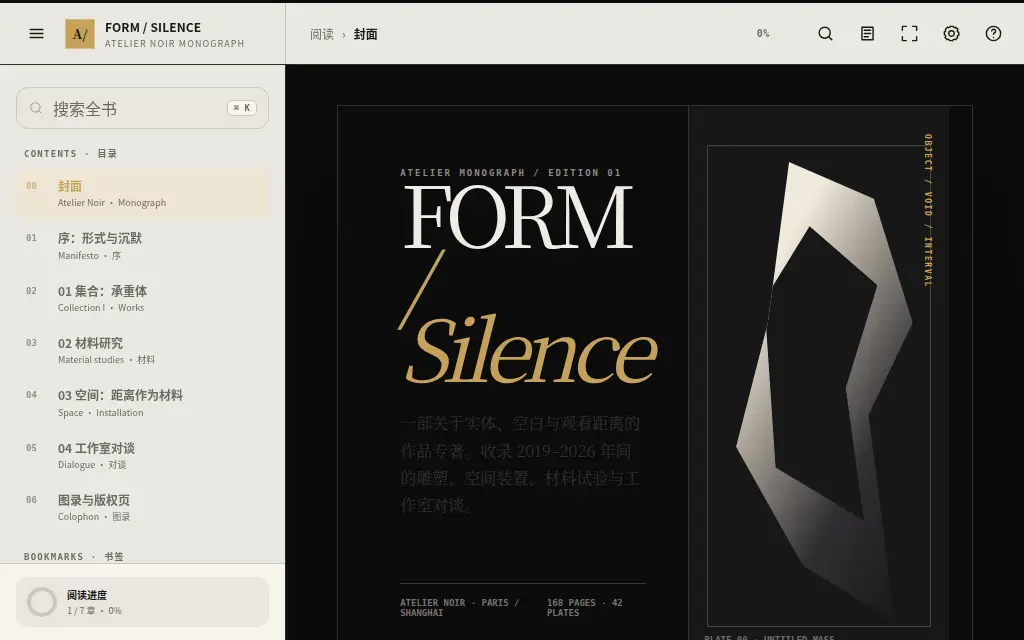Click the gold Silence cover title
1024x640 pixels.
[x=531, y=351]
